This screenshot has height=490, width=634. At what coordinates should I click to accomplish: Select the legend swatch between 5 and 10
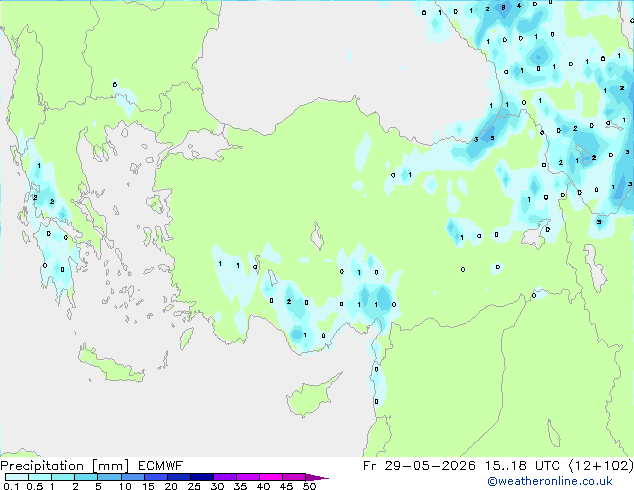[109, 477]
